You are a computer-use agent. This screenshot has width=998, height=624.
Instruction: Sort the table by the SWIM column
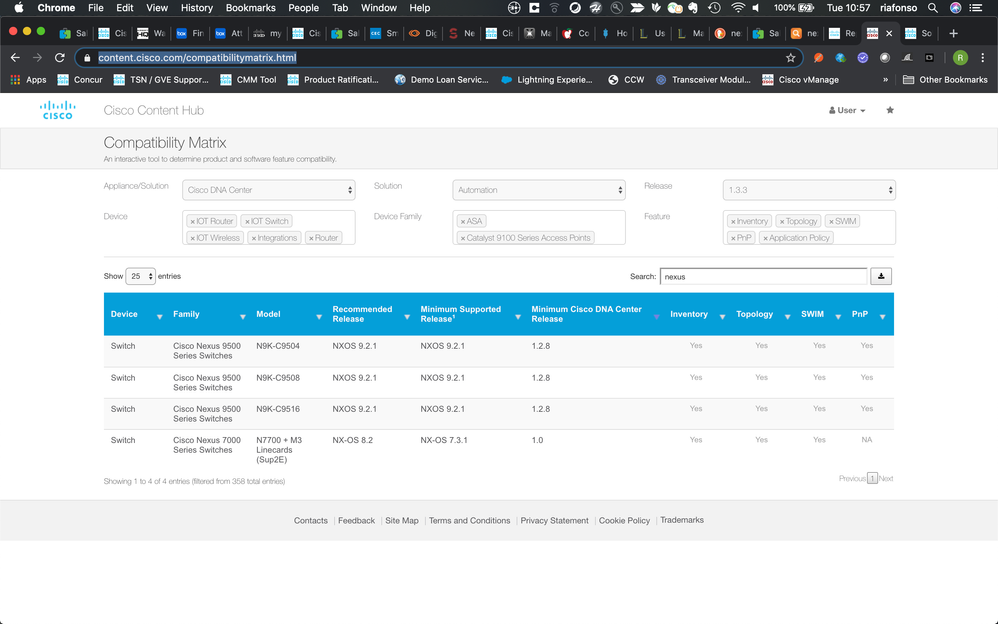click(820, 315)
